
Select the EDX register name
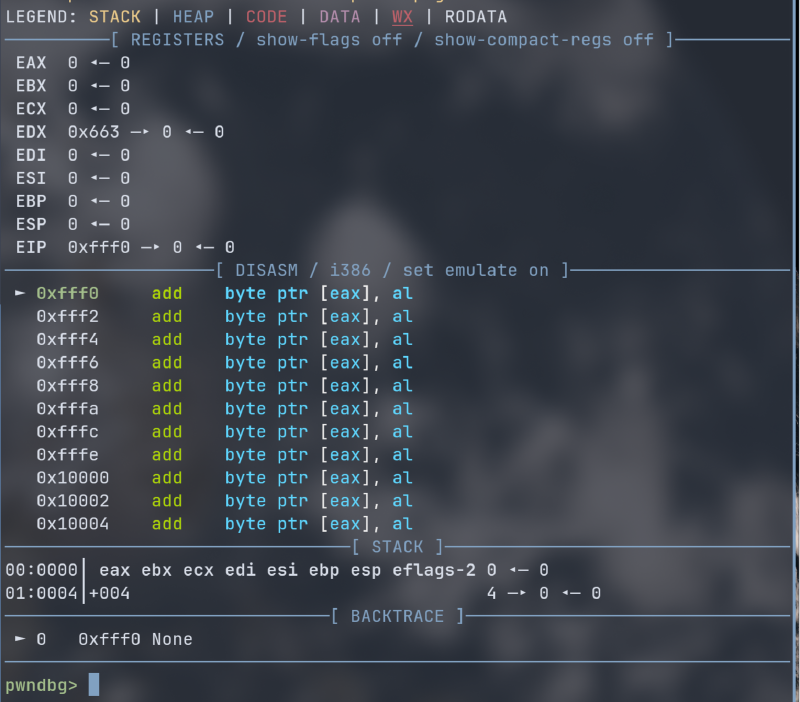pos(31,132)
